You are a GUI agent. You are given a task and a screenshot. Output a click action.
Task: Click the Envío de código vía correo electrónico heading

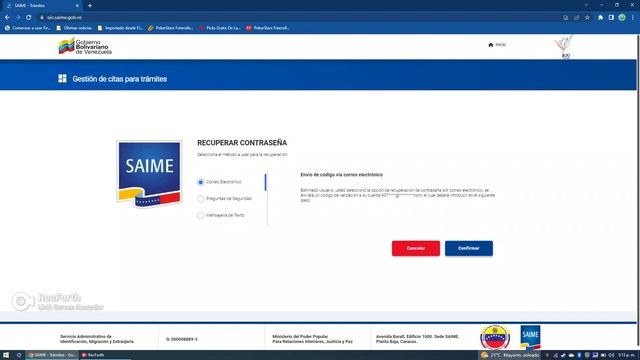pos(342,175)
